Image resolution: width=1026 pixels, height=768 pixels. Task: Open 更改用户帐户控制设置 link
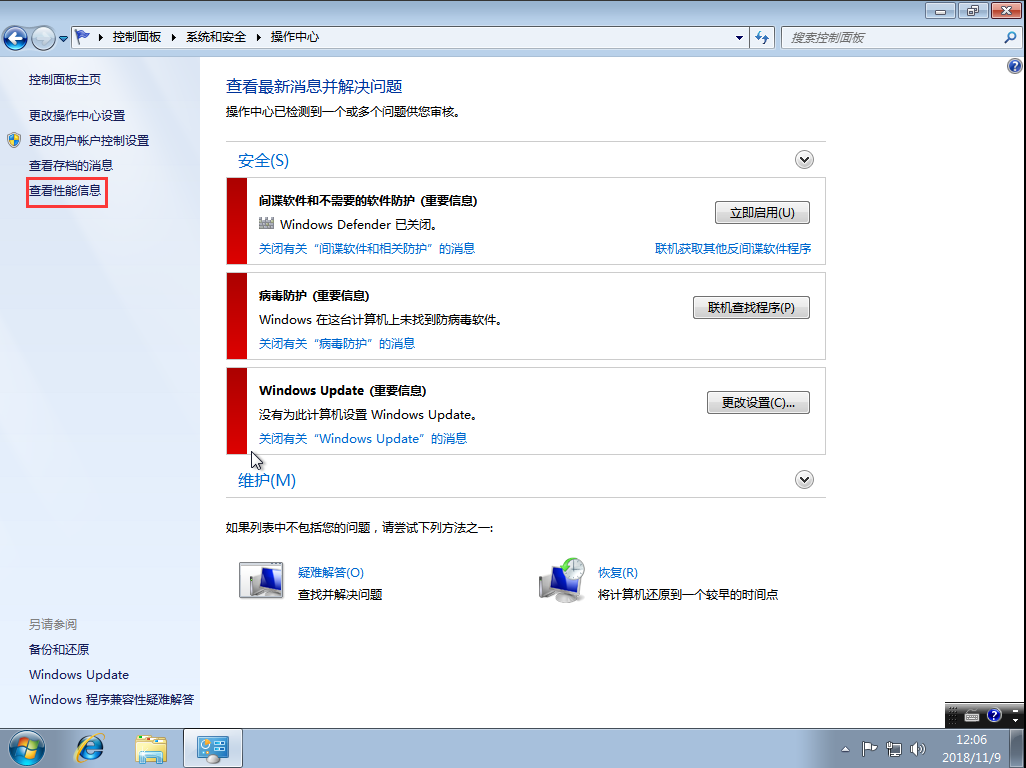pos(89,141)
